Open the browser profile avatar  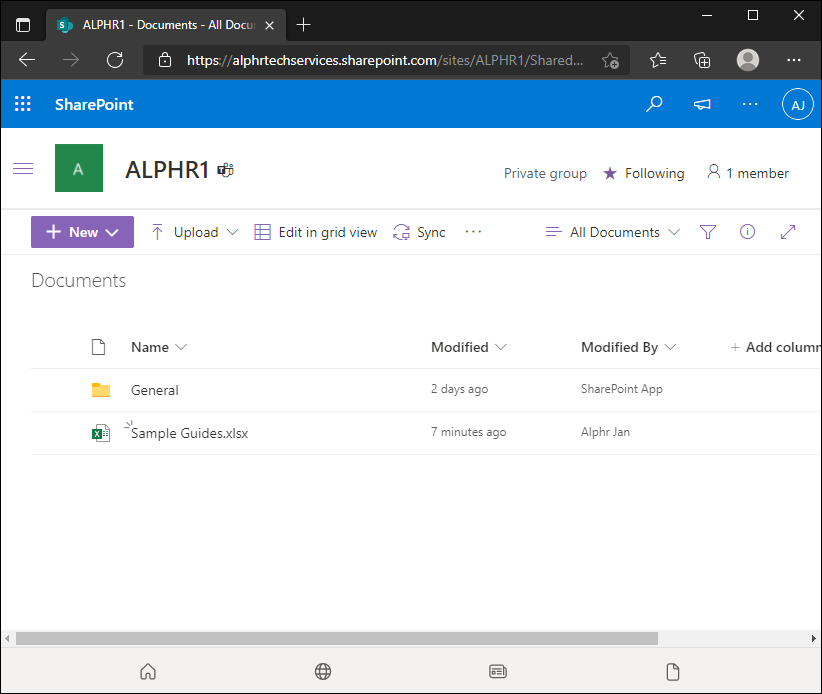[748, 60]
